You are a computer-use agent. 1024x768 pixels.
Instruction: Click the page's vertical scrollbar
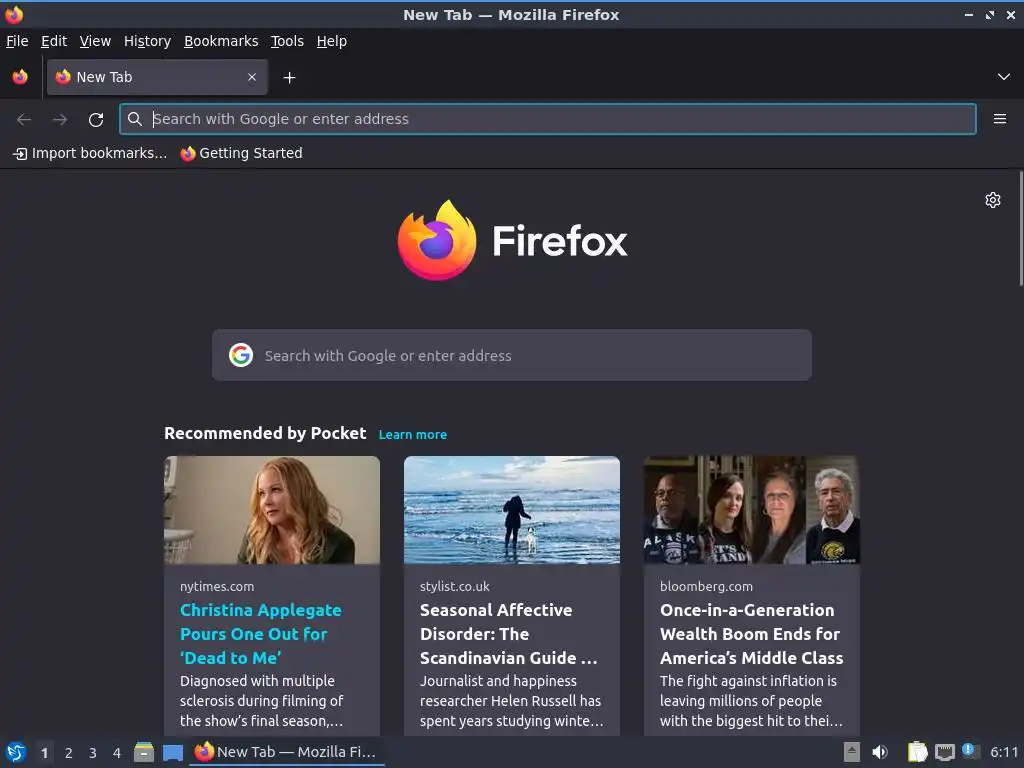1021,229
